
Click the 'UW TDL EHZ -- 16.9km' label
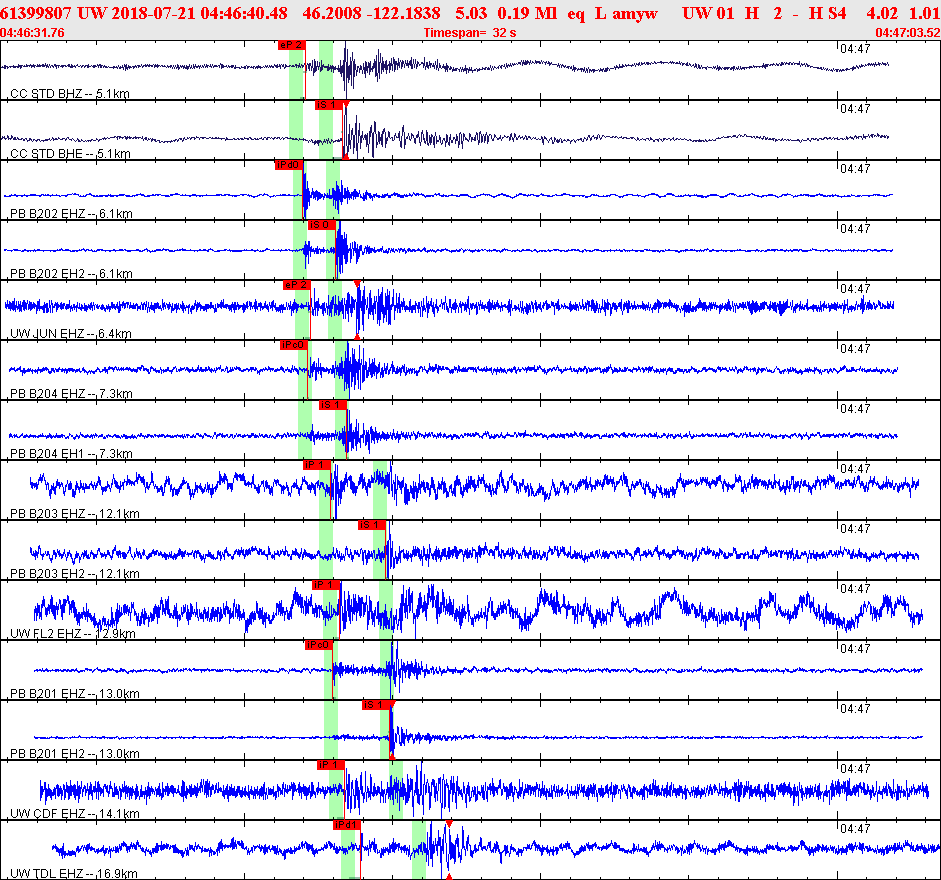[74, 874]
